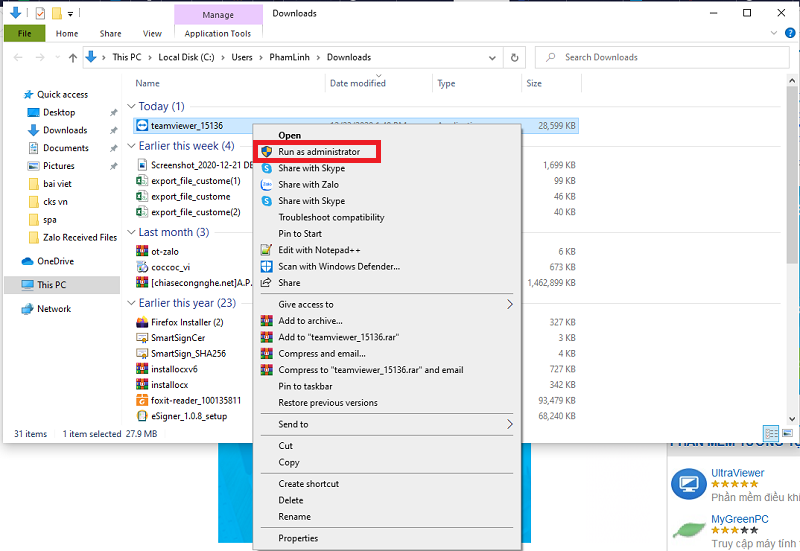This screenshot has width=800, height=551.
Task: Click the Firefox Installer (2) file icon
Action: (x=142, y=322)
